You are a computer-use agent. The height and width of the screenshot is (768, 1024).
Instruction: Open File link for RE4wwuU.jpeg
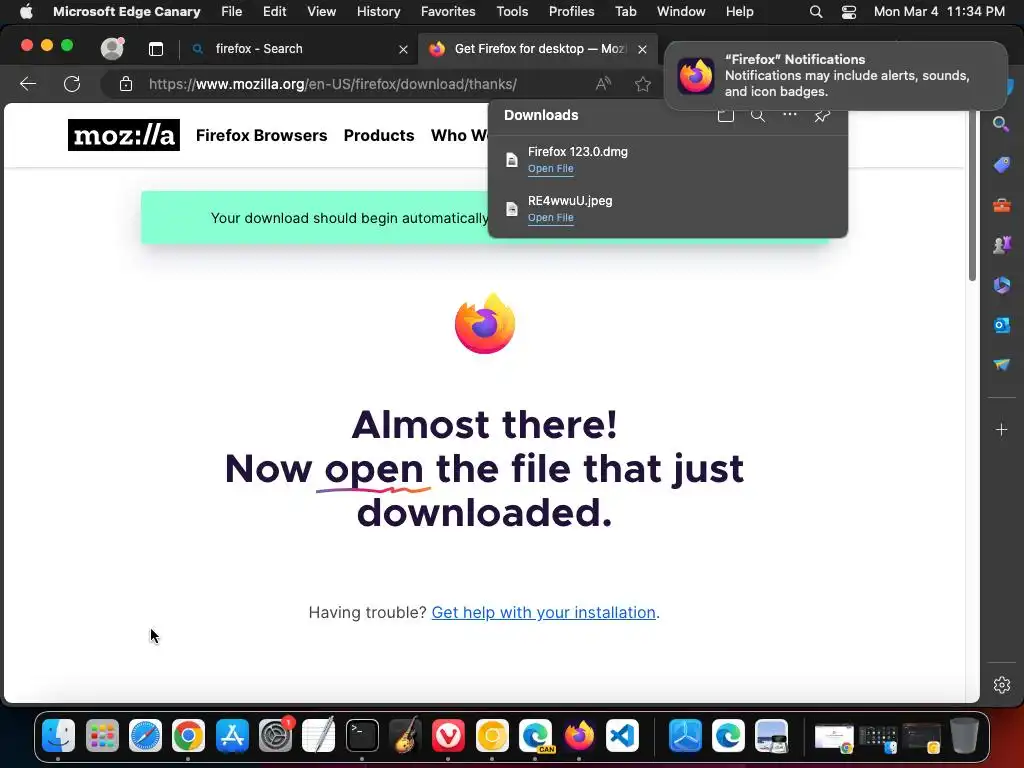(x=551, y=217)
